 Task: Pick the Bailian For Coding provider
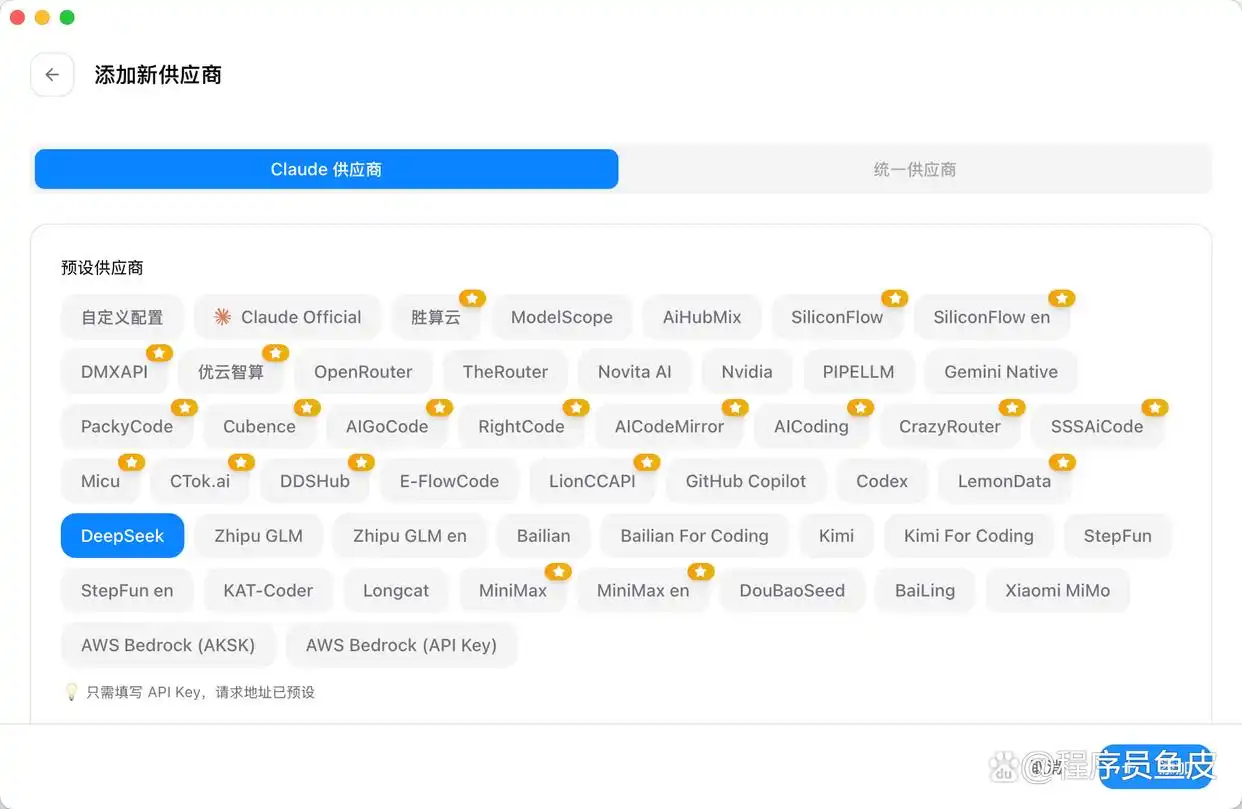click(x=694, y=536)
